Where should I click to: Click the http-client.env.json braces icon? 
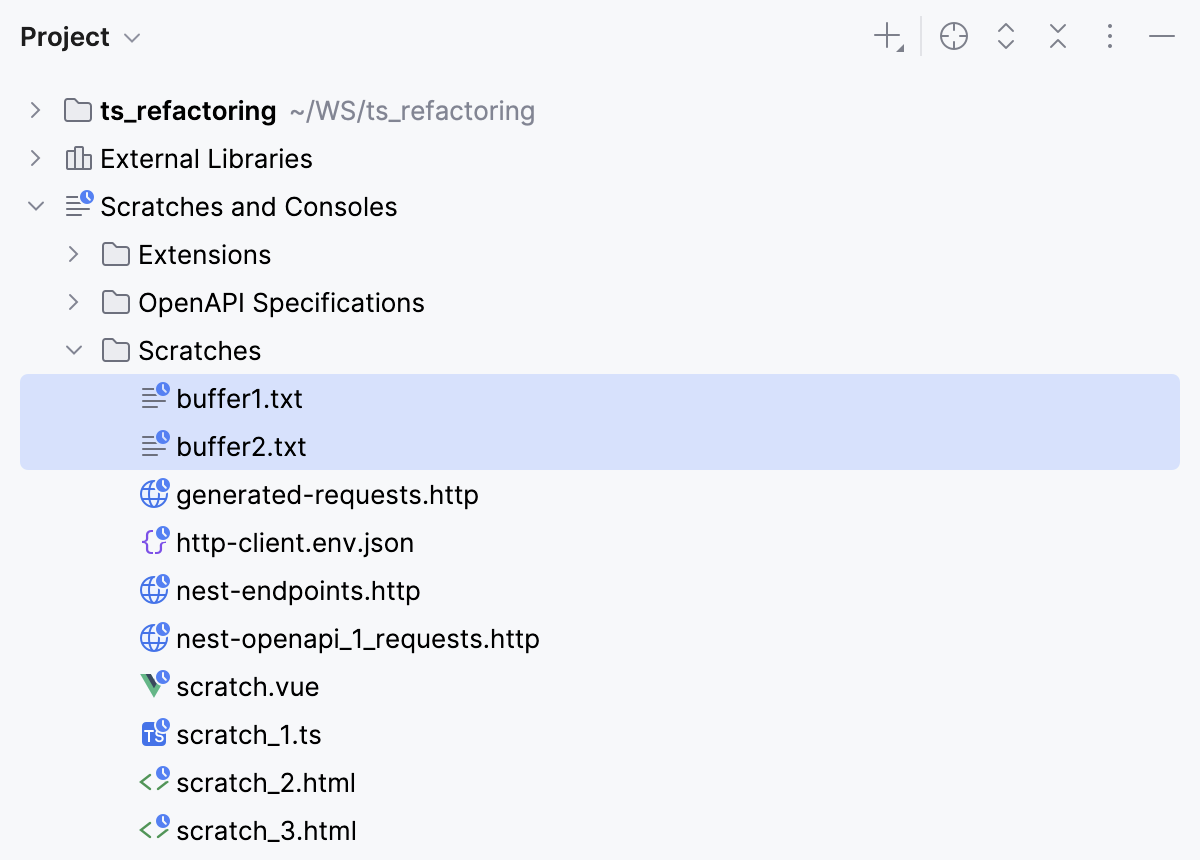click(154, 542)
